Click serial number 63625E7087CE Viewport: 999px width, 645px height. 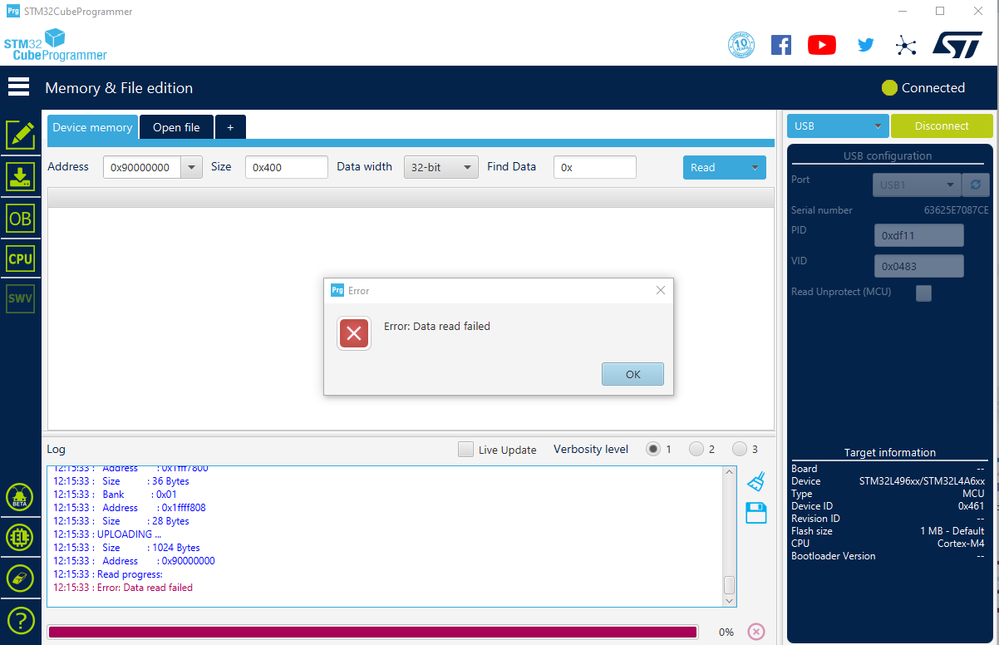(x=956, y=210)
